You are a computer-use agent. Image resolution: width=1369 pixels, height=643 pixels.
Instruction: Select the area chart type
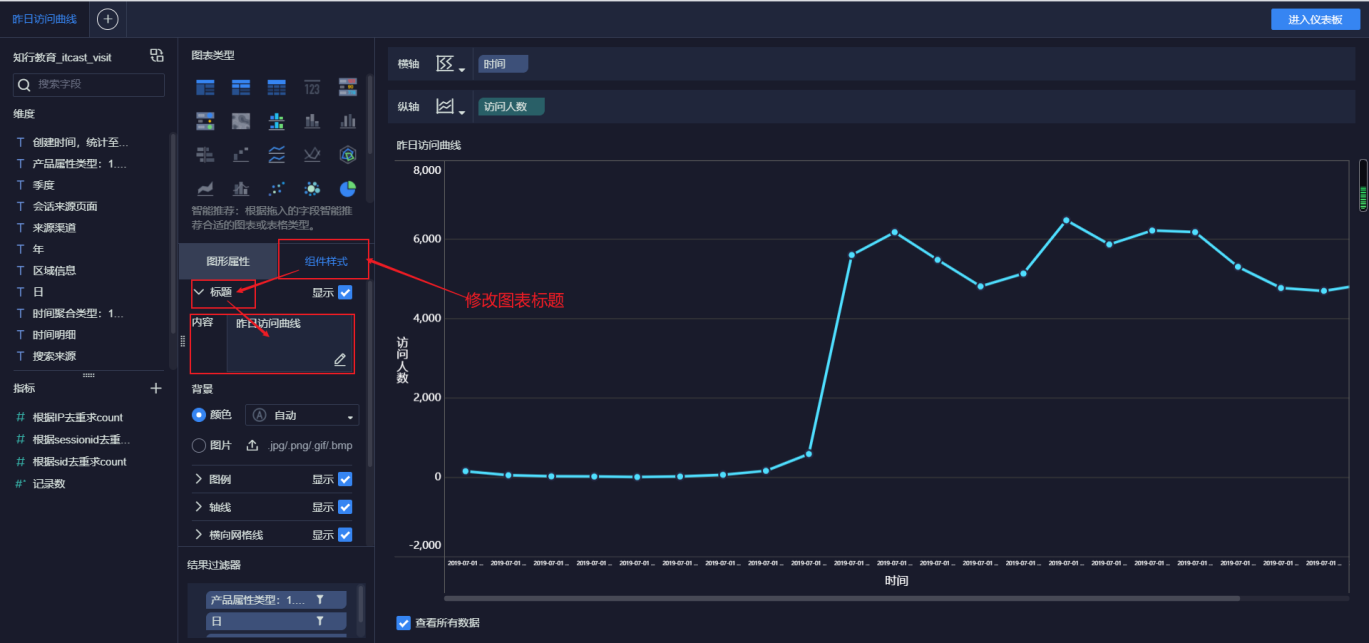tap(205, 188)
